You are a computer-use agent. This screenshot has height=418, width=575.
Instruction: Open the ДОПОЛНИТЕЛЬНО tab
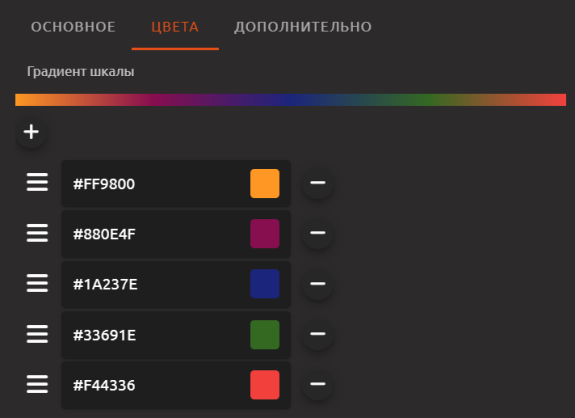303,27
